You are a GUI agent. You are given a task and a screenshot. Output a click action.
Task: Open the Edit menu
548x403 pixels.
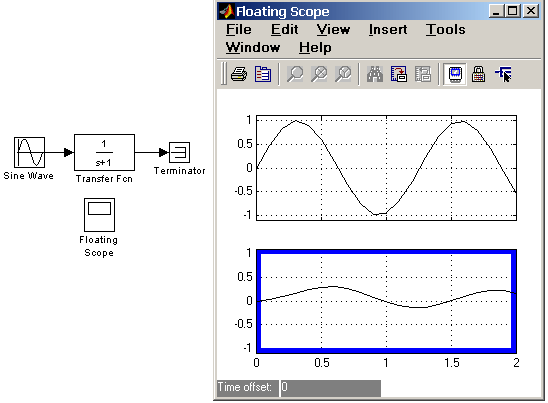(x=284, y=30)
